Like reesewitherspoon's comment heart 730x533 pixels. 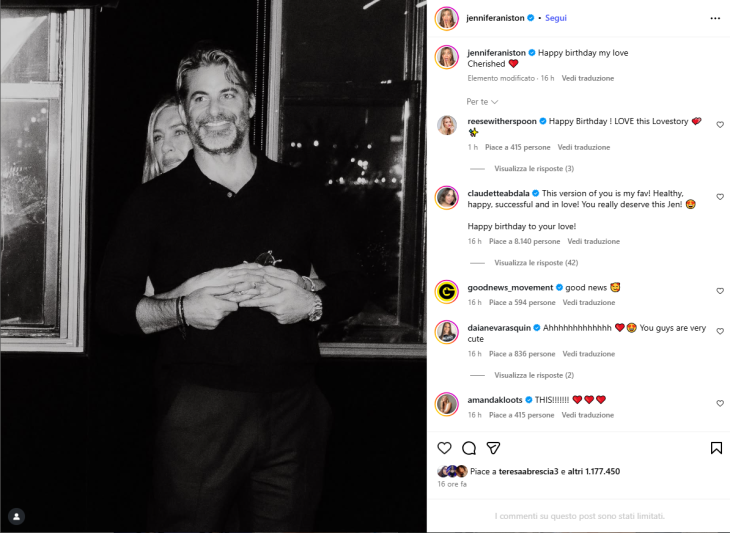tap(720, 125)
